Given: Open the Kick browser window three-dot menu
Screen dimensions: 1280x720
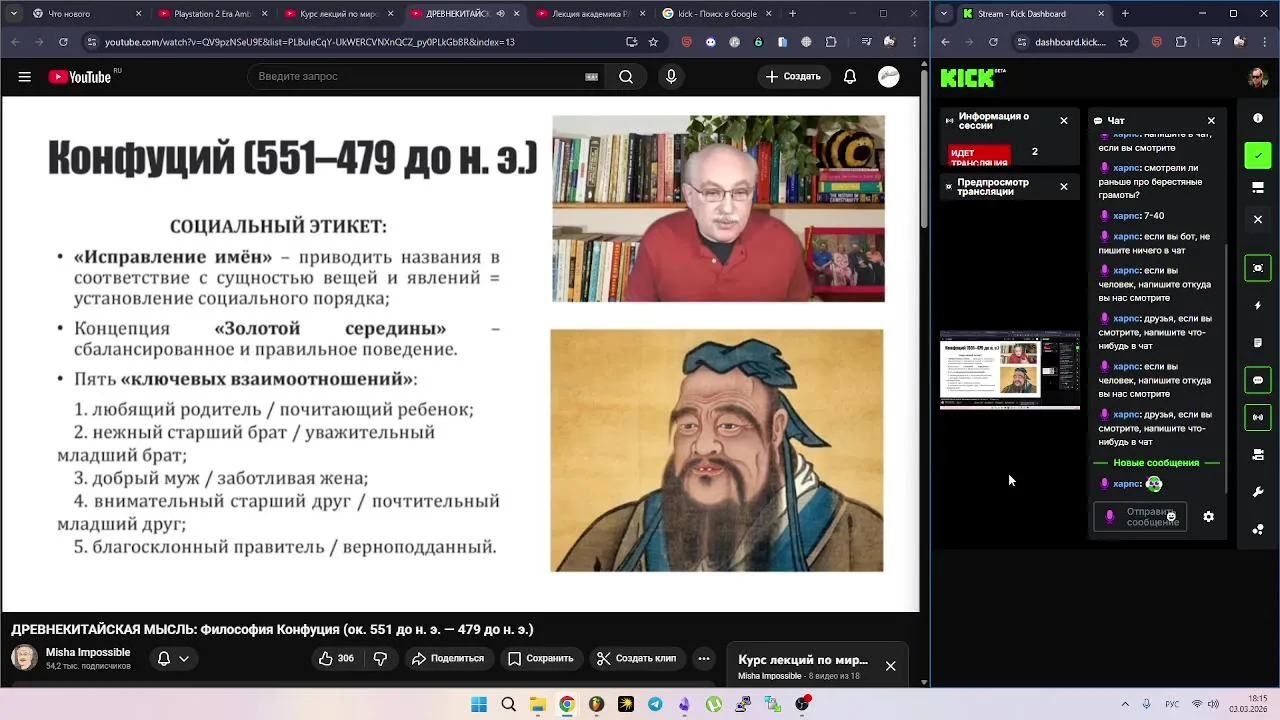Looking at the screenshot, I should click(1265, 42).
